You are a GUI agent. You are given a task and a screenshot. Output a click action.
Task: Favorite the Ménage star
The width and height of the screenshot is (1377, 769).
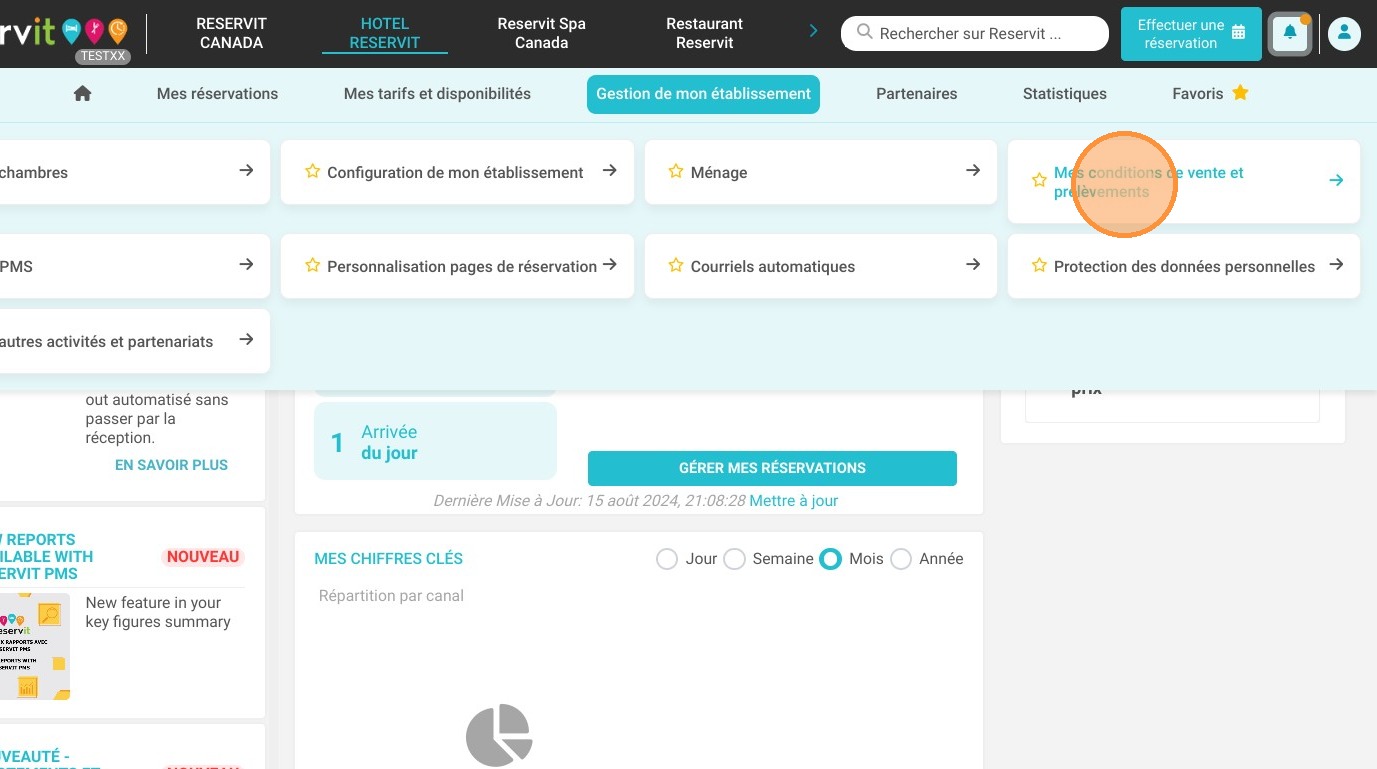point(676,171)
